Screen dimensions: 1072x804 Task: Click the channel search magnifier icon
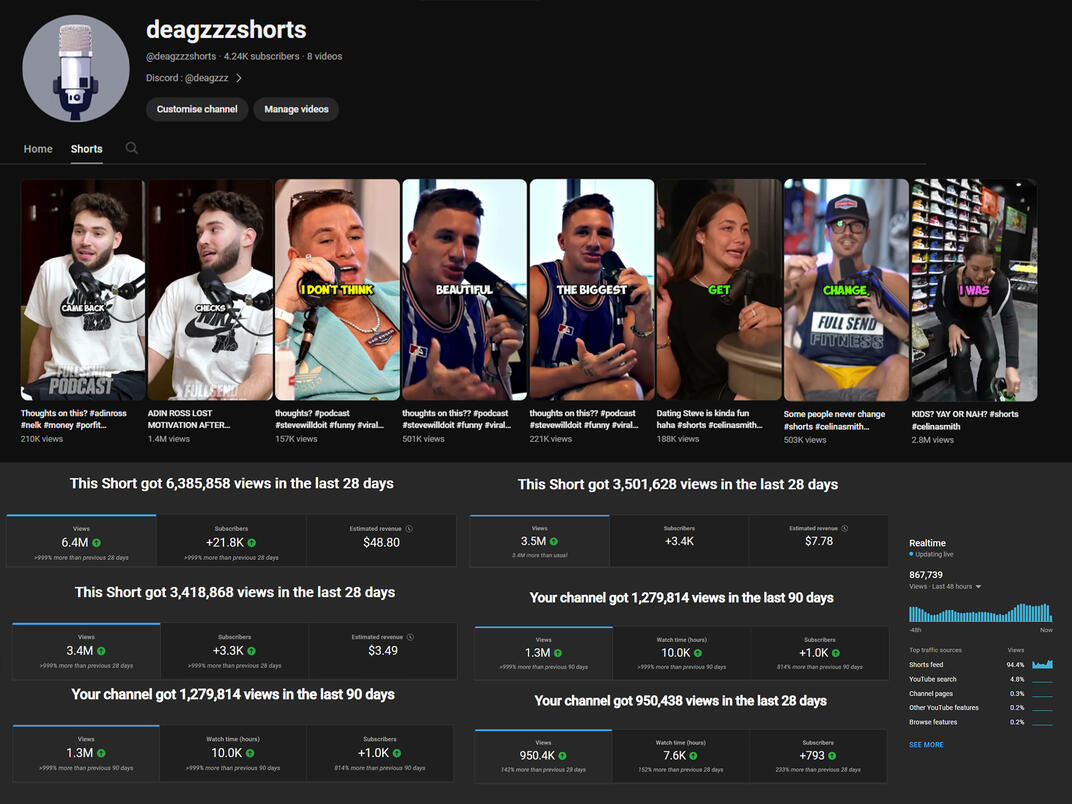(131, 148)
